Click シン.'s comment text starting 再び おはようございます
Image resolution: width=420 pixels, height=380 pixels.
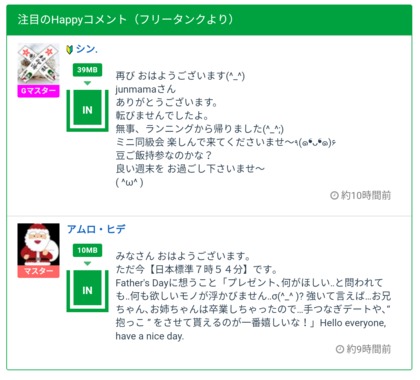click(x=225, y=129)
